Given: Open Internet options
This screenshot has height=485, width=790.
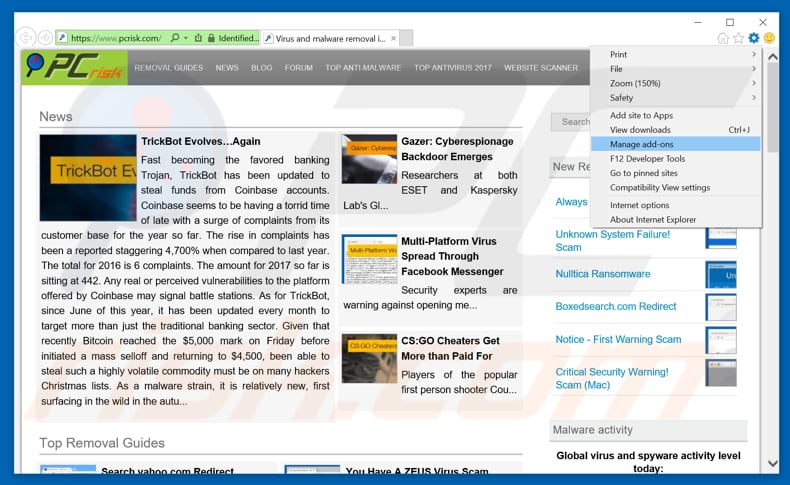Looking at the screenshot, I should click(x=676, y=205).
